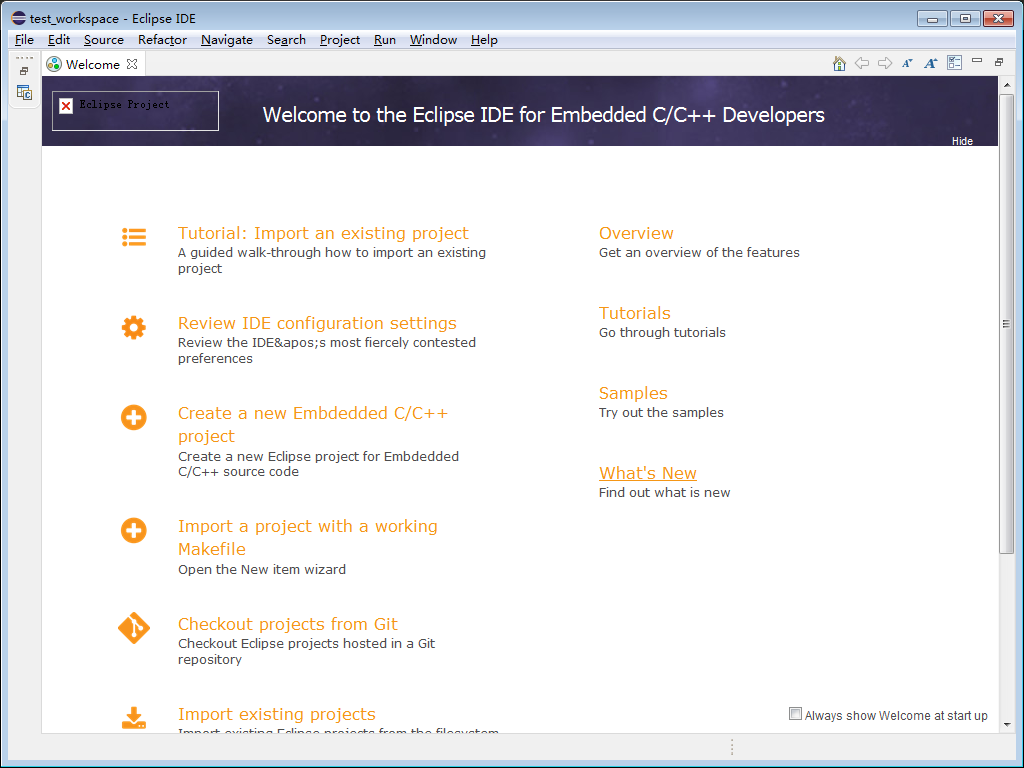Click 'Try out the samples' text
Screen dimensions: 1024x768
pos(661,413)
